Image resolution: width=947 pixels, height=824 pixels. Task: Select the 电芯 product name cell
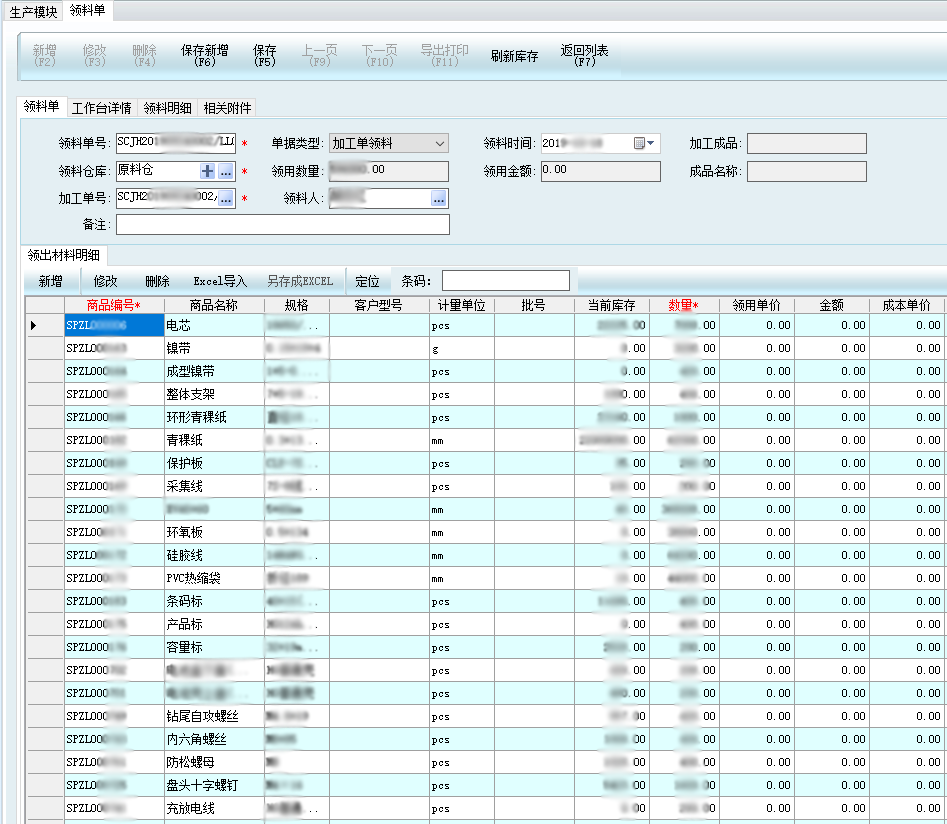pos(214,326)
